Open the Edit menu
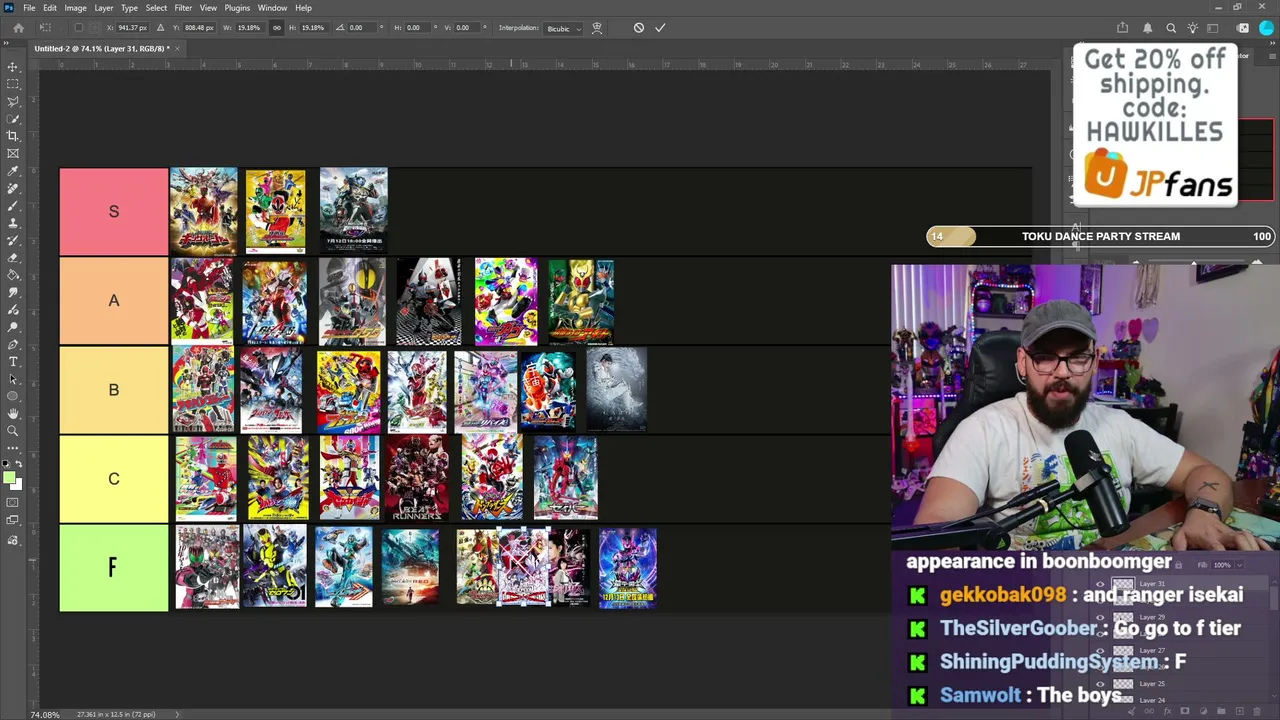Viewport: 1280px width, 720px height. pos(50,8)
